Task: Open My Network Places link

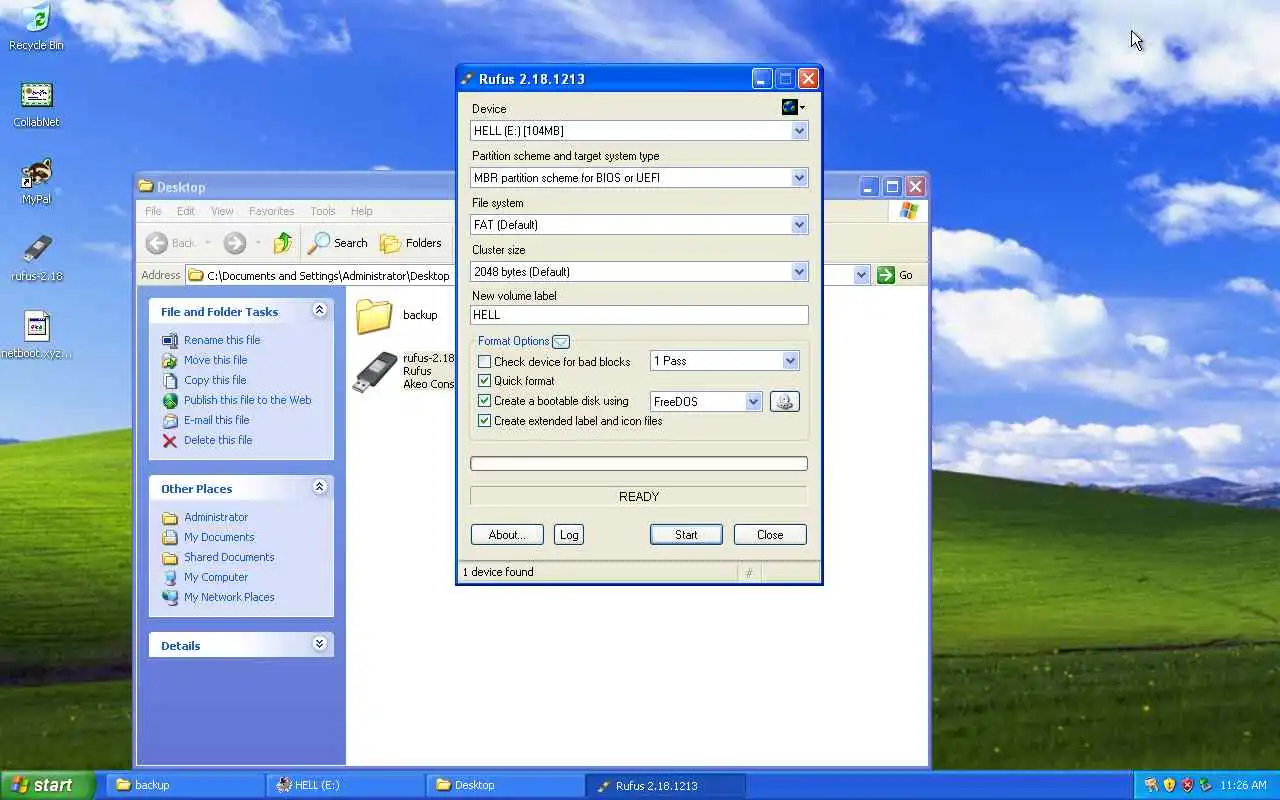Action: tap(229, 597)
